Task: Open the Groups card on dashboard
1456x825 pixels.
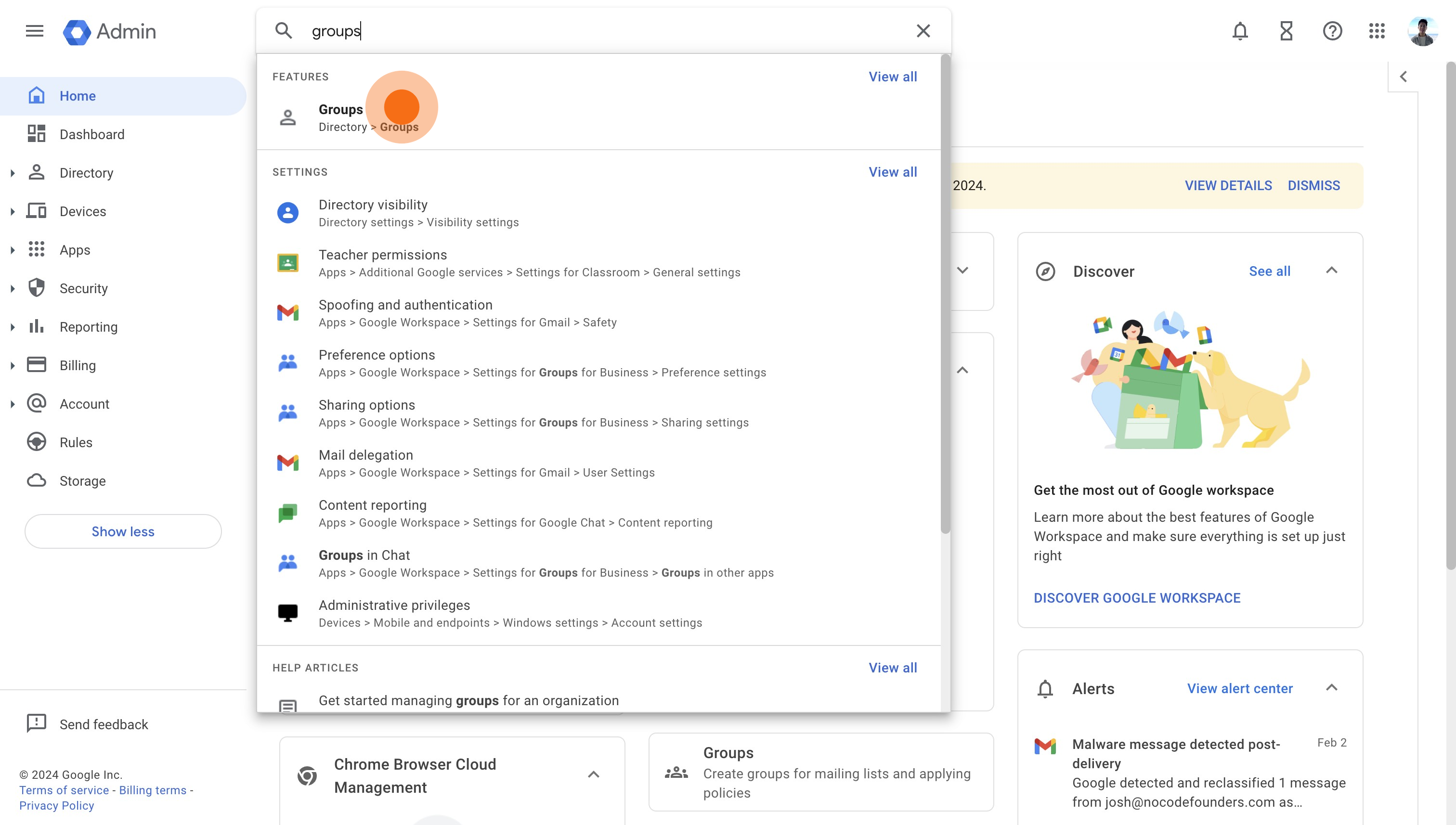Action: tap(820, 772)
